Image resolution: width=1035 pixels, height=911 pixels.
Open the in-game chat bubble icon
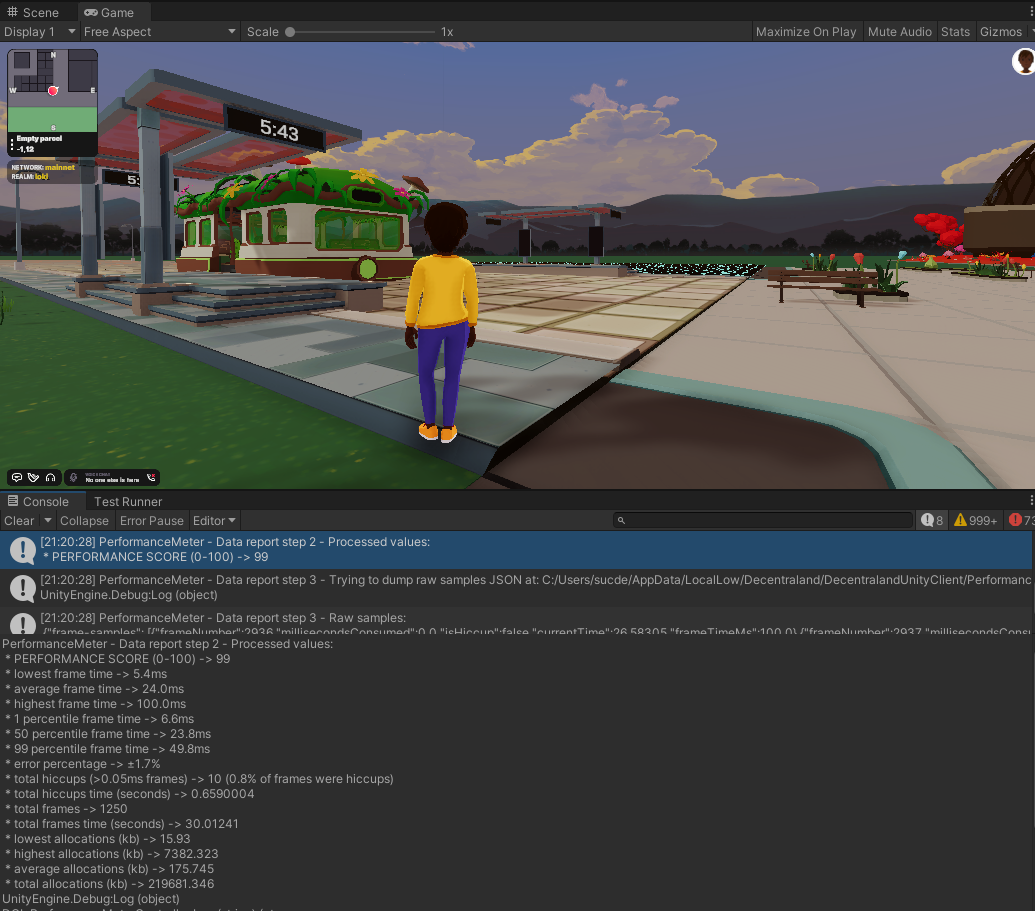point(17,477)
